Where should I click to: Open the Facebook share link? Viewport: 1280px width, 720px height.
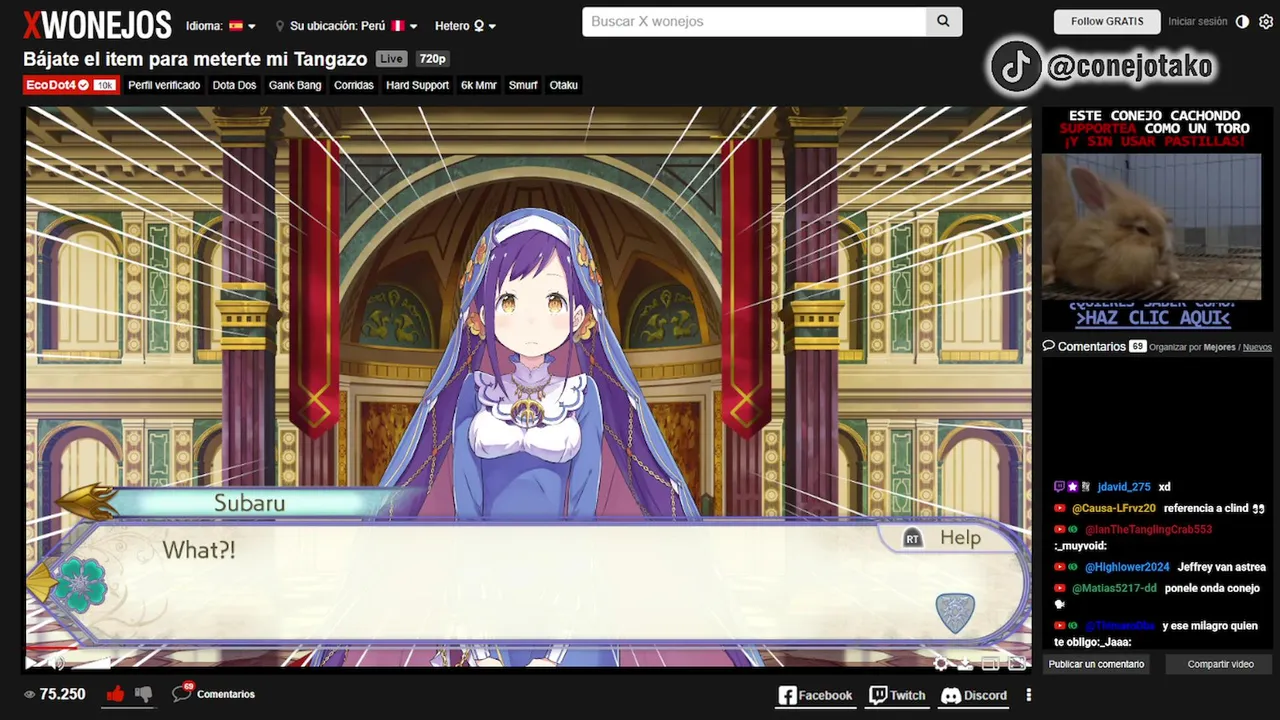[x=815, y=695]
